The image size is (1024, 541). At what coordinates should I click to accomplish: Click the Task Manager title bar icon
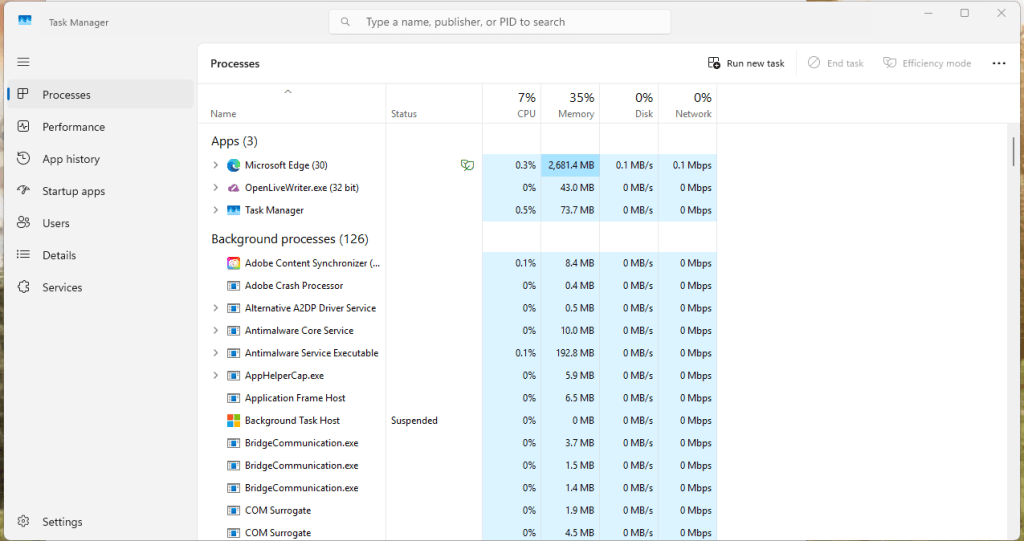pos(25,21)
